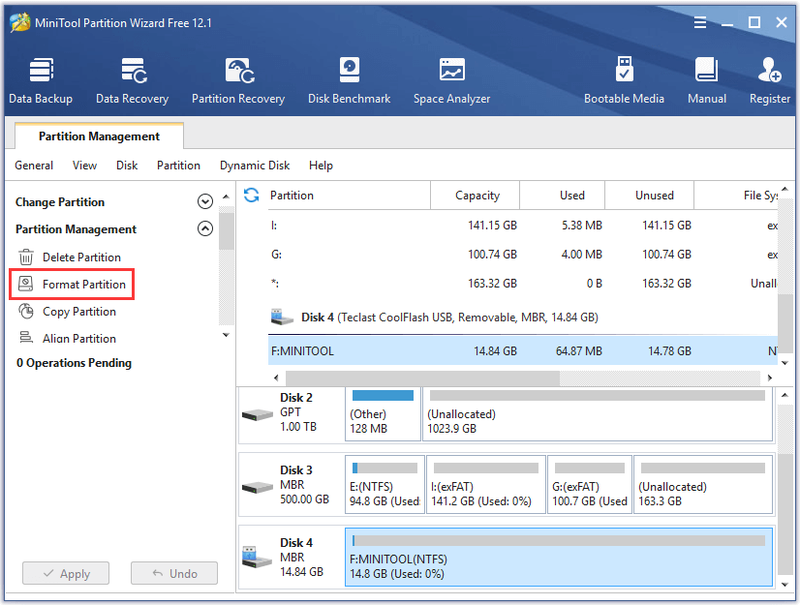Start the Disk Benchmark tool
Screen dimensions: 800x605
349,81
